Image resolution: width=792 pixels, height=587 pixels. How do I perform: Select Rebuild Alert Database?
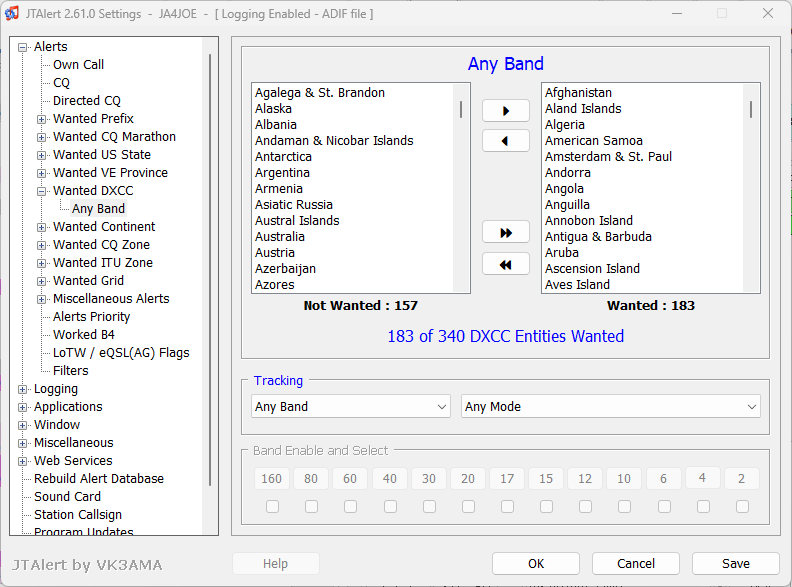(x=99, y=479)
